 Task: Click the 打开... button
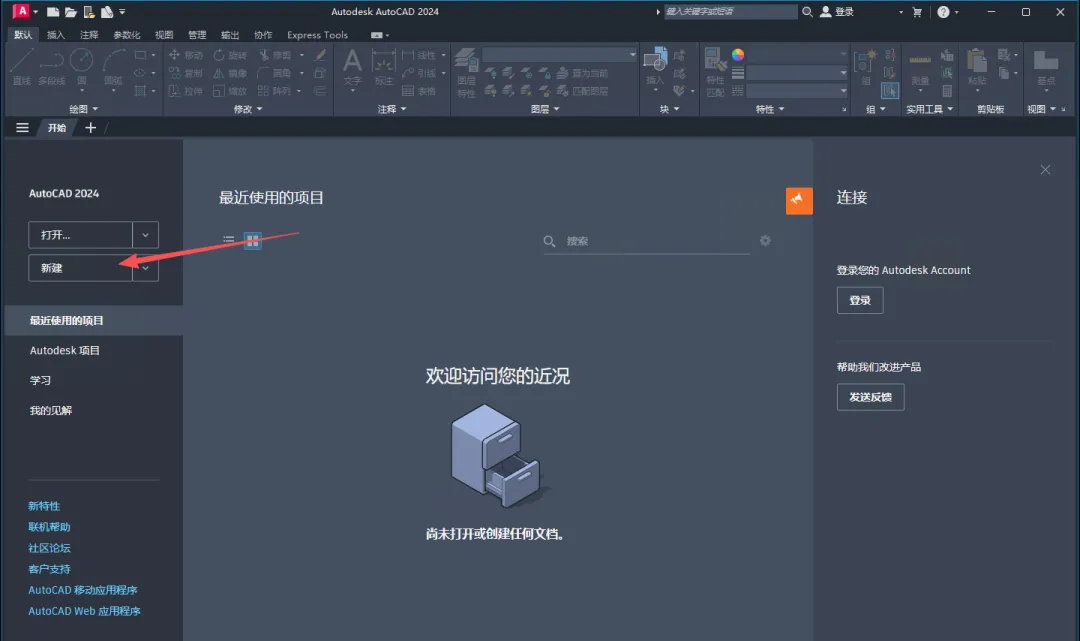(x=81, y=235)
